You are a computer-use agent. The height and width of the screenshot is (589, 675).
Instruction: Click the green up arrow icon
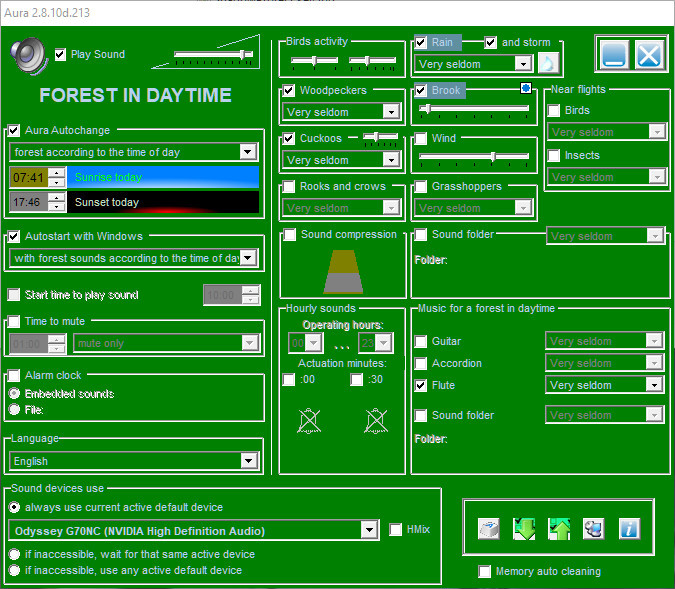(559, 529)
